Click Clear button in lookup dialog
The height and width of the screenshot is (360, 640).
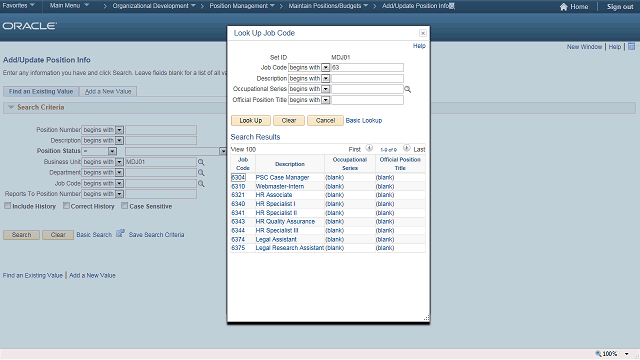(x=289, y=120)
